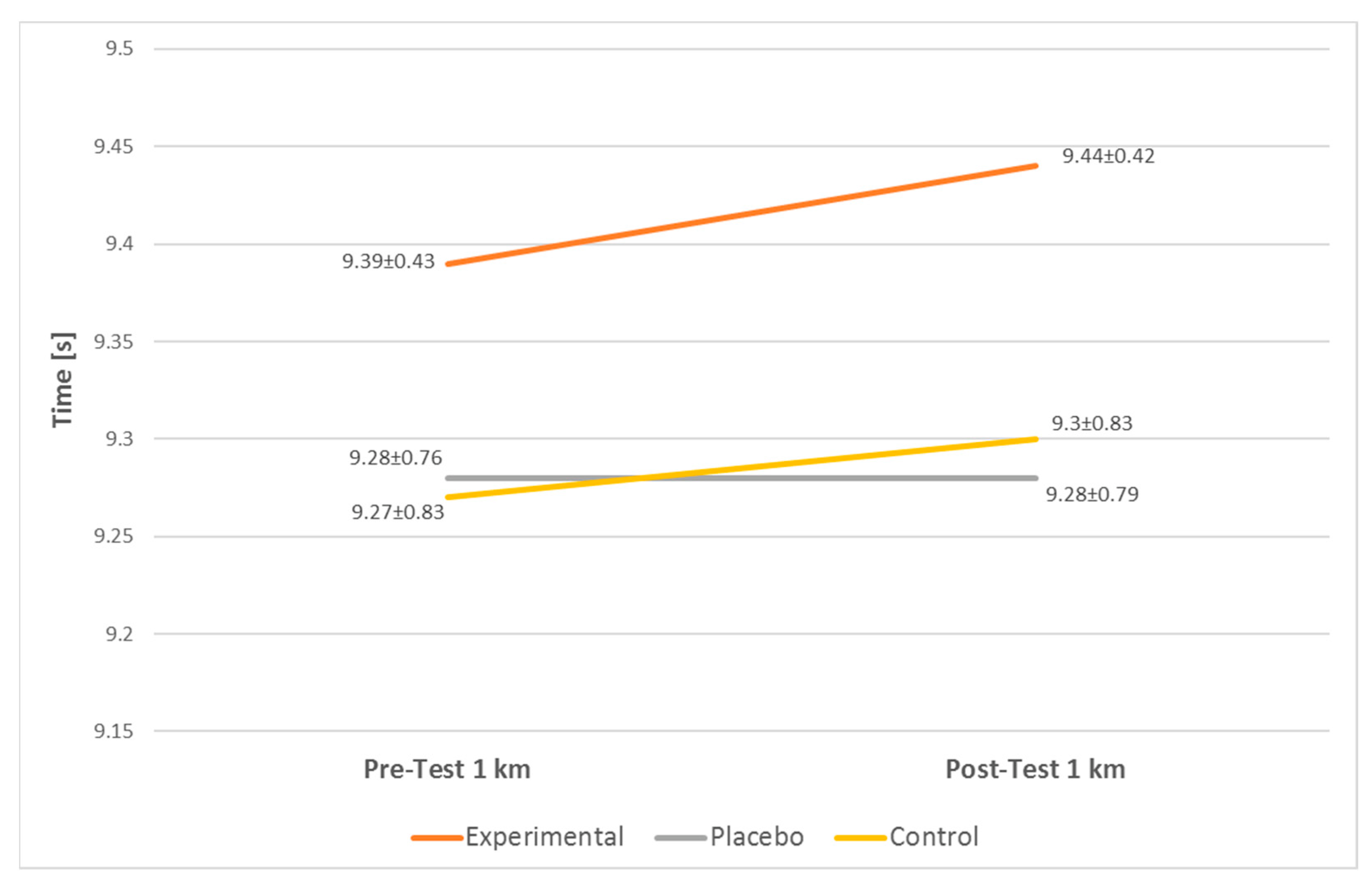Select the Control legend text
Image resolution: width=1372 pixels, height=883 pixels.
coord(934,836)
